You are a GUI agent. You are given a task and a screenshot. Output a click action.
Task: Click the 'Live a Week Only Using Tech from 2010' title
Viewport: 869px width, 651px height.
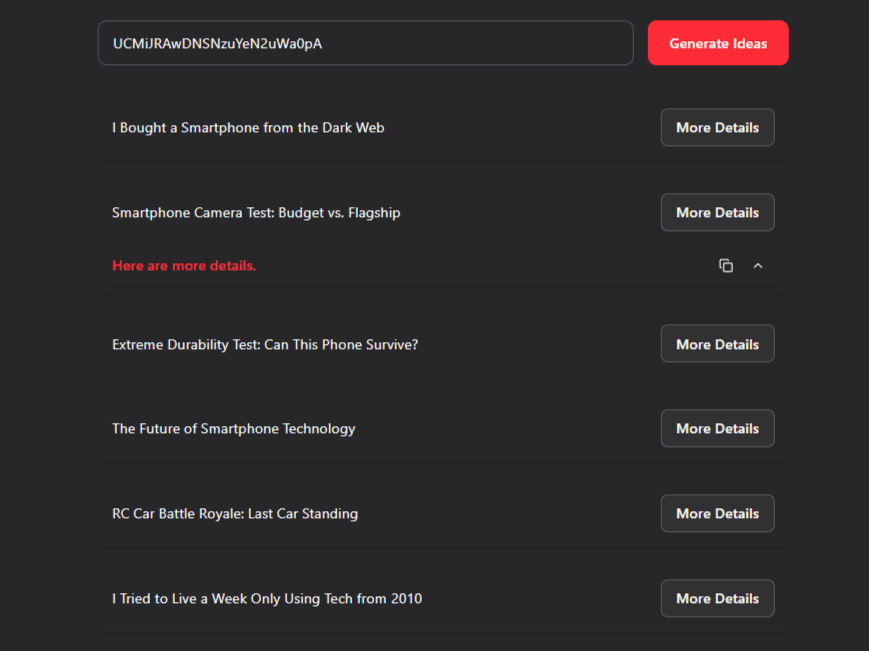click(267, 599)
